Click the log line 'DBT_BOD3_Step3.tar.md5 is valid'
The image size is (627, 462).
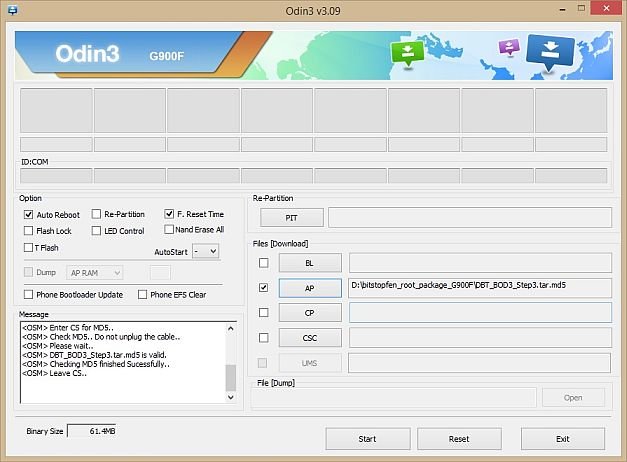94,355
